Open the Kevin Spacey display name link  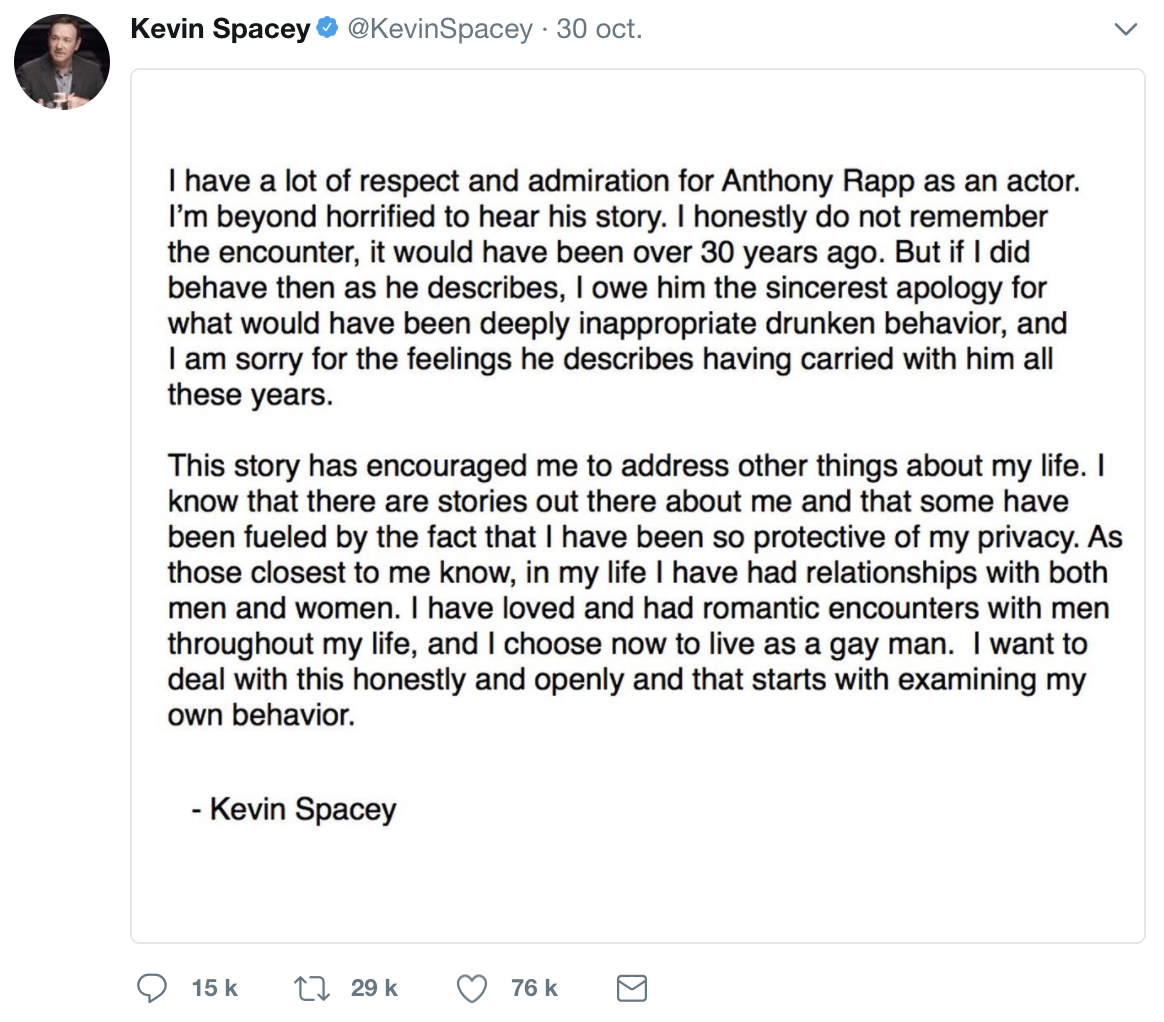click(x=220, y=30)
